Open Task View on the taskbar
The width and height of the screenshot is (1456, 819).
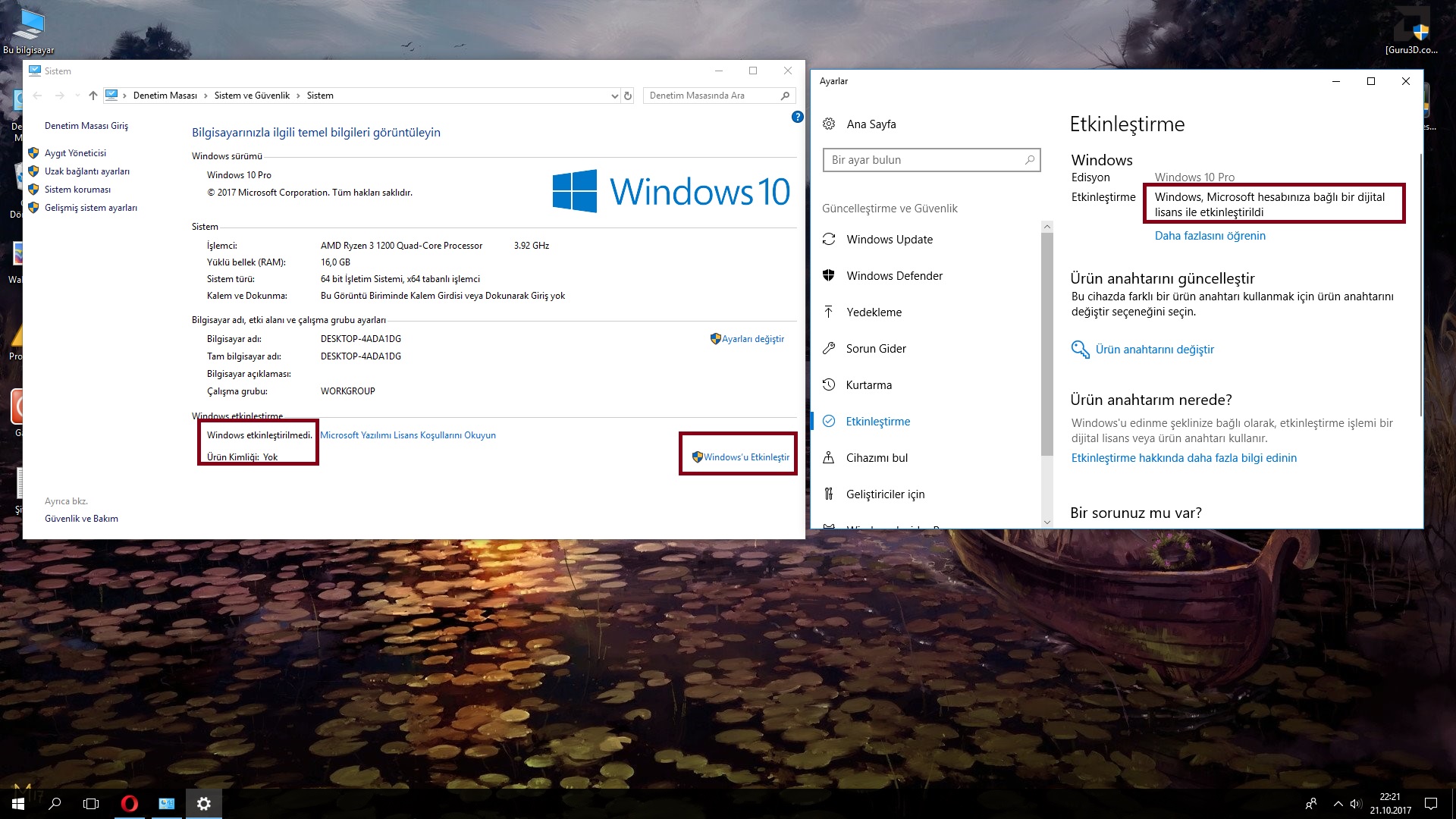[91, 803]
